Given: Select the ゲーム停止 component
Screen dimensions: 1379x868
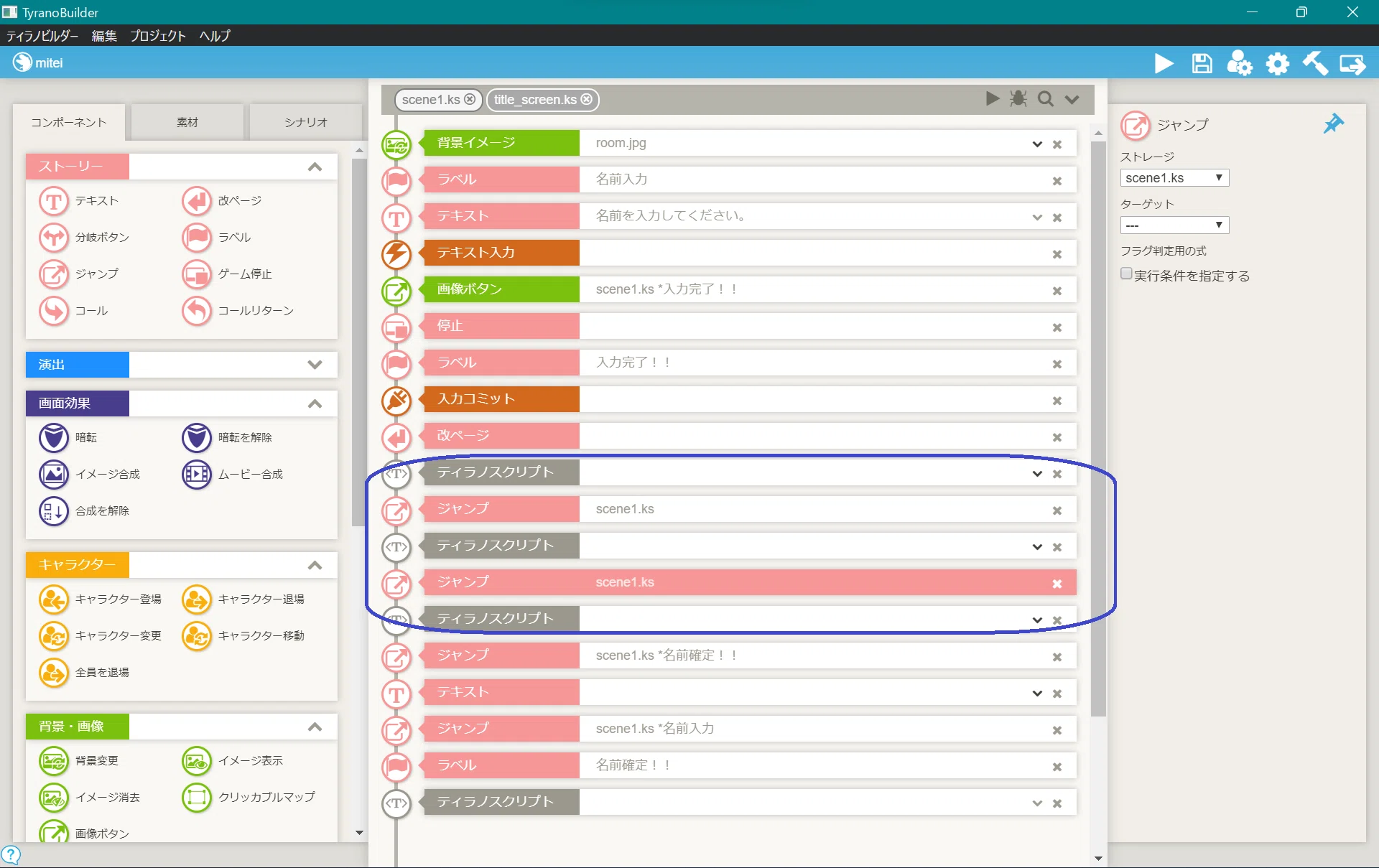Looking at the screenshot, I should coord(227,274).
